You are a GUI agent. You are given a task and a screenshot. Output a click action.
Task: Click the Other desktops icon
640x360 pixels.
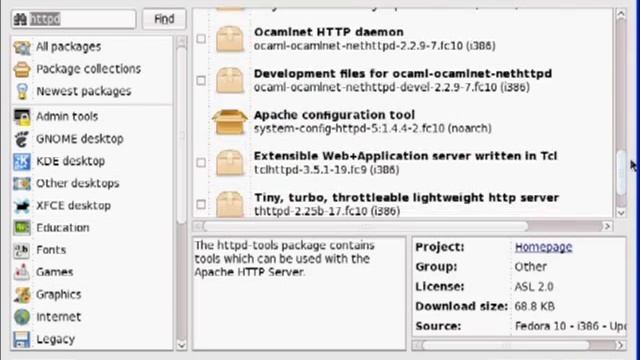pos(22,183)
